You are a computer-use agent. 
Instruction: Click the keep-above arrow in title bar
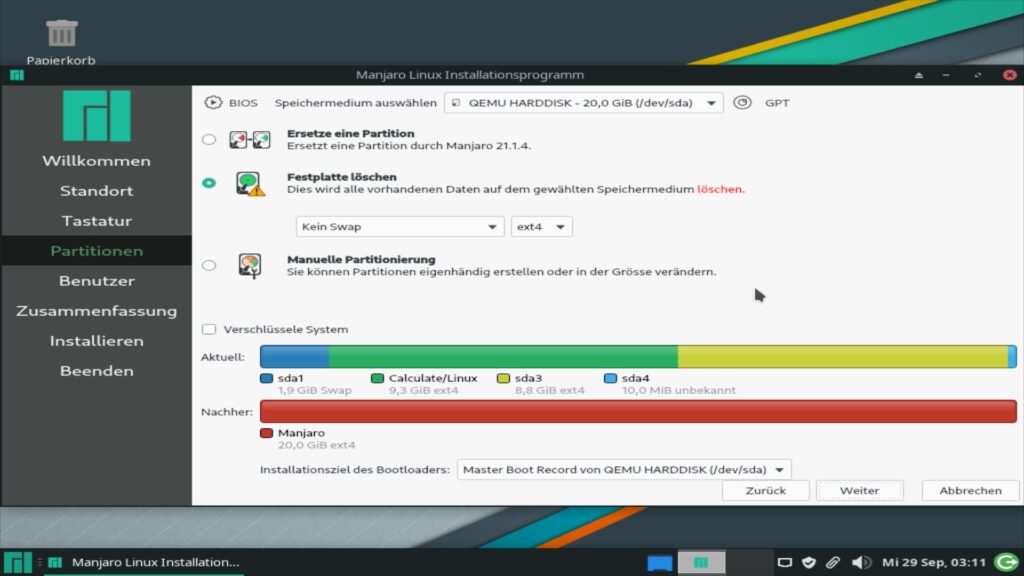(919, 75)
